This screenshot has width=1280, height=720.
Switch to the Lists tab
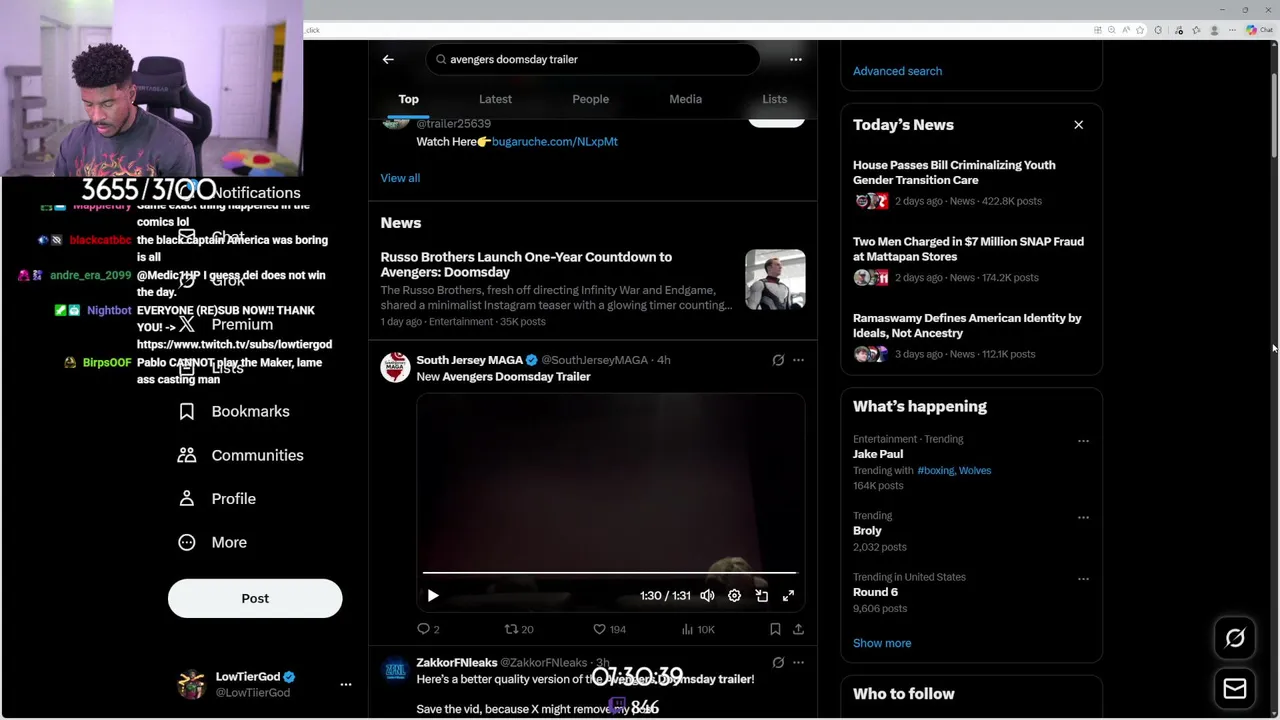774,99
